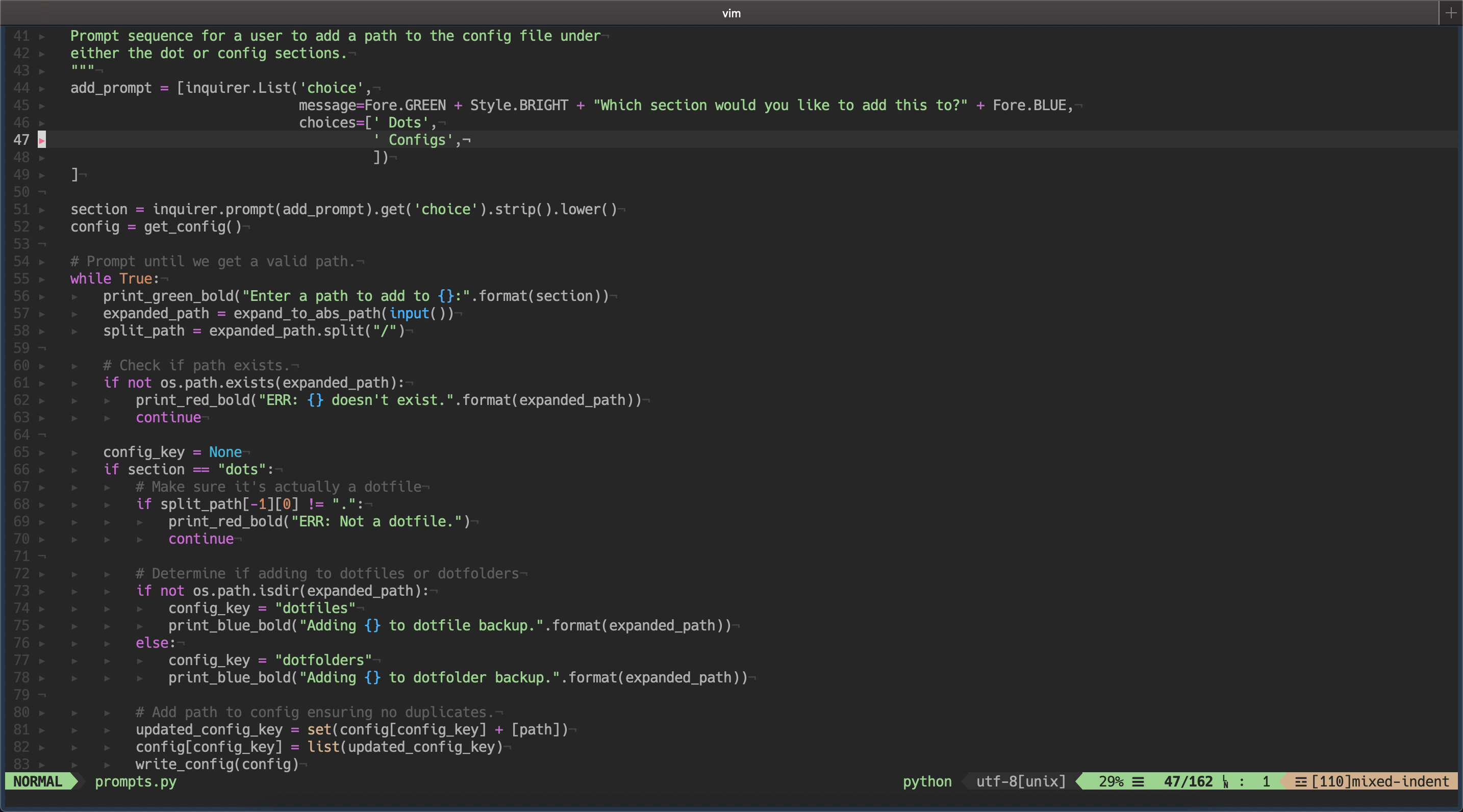Click the word section on line 51
This screenshot has width=1463, height=812.
click(x=99, y=210)
